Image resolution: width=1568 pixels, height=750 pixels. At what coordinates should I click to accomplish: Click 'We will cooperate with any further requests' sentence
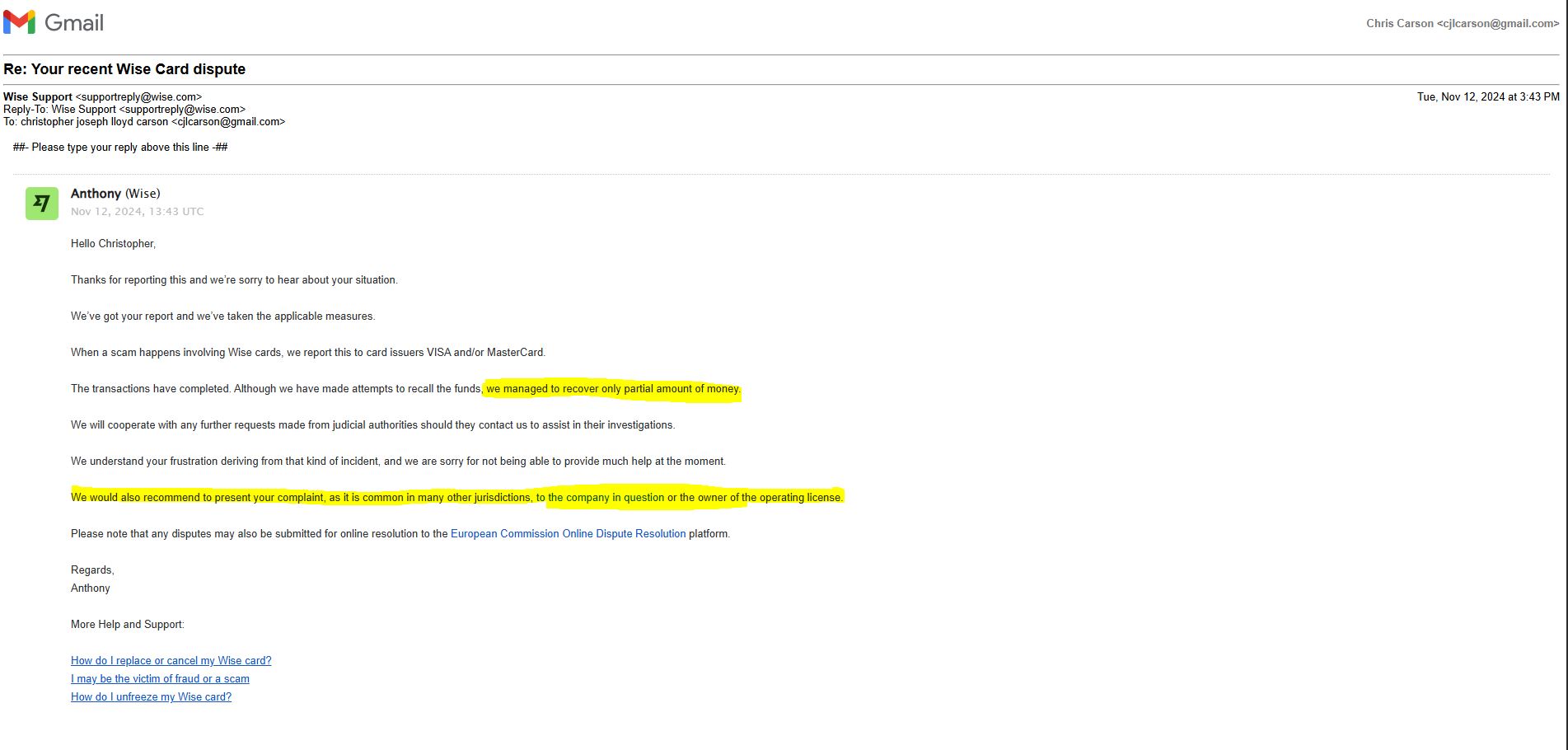[372, 424]
